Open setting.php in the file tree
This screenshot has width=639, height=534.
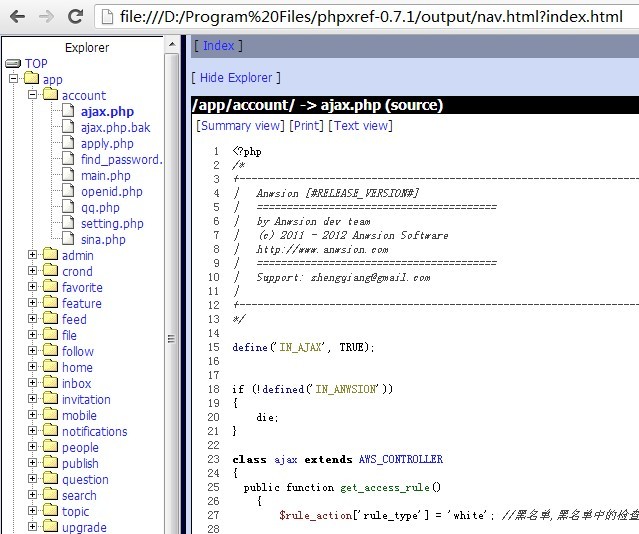click(x=112, y=224)
